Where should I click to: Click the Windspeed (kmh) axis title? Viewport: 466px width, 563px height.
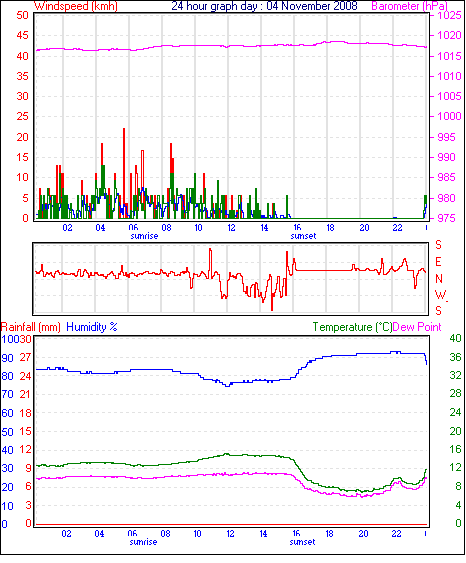tap(76, 6)
